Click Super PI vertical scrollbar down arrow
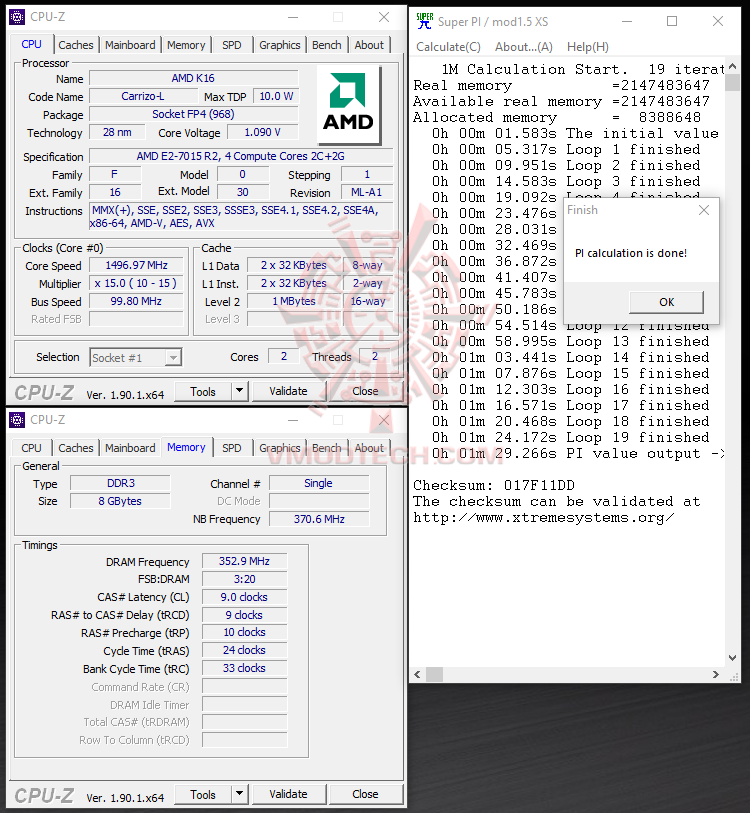Viewport: 750px width, 813px height. point(732,657)
